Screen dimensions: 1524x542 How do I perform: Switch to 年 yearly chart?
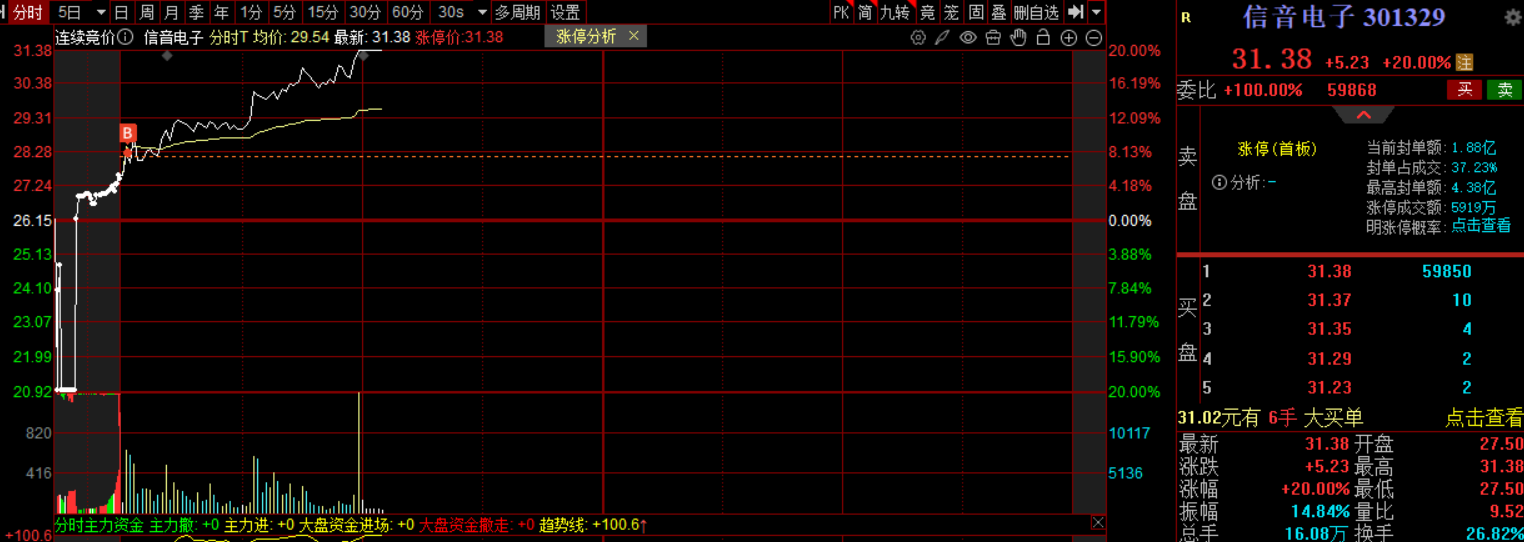(221, 12)
